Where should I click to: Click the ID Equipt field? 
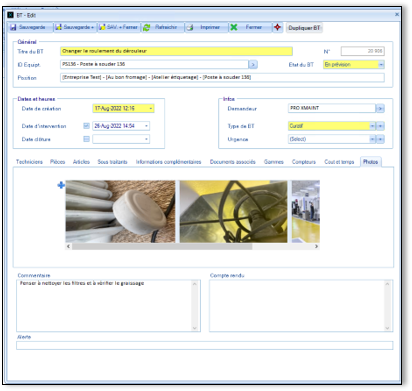click(154, 64)
